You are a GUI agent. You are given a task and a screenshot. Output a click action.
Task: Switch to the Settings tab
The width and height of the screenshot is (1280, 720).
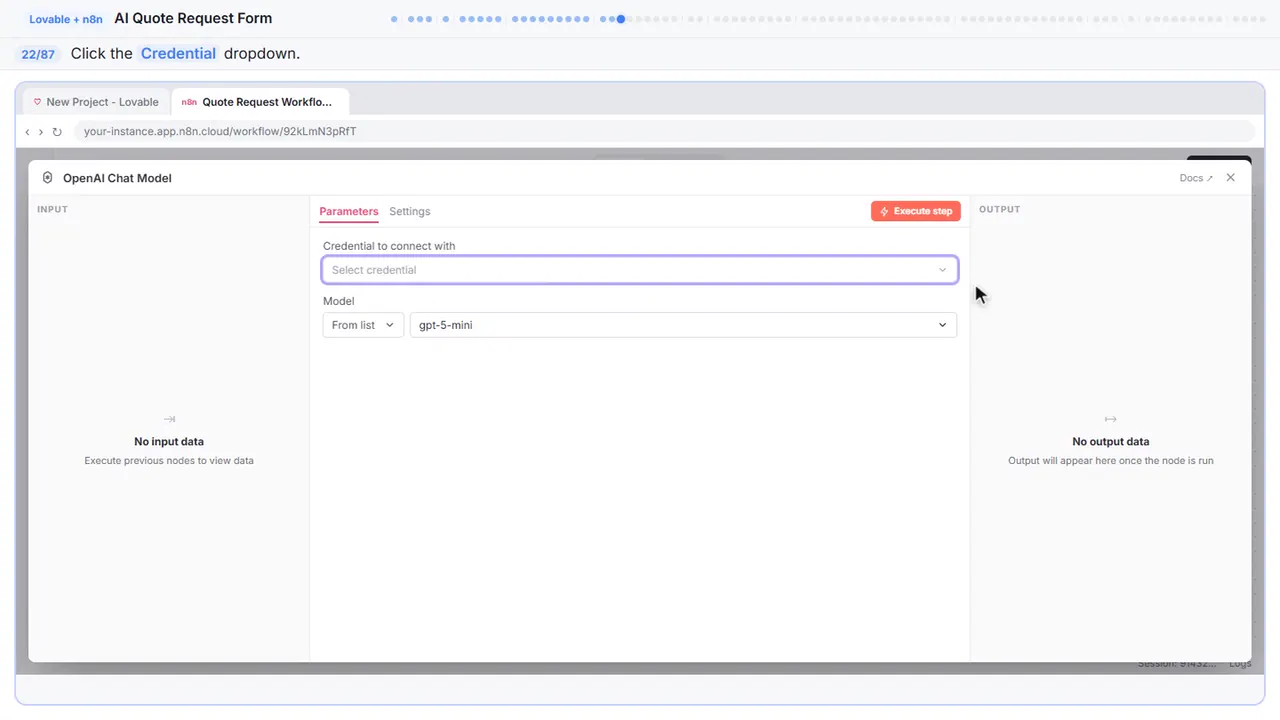[x=410, y=212]
